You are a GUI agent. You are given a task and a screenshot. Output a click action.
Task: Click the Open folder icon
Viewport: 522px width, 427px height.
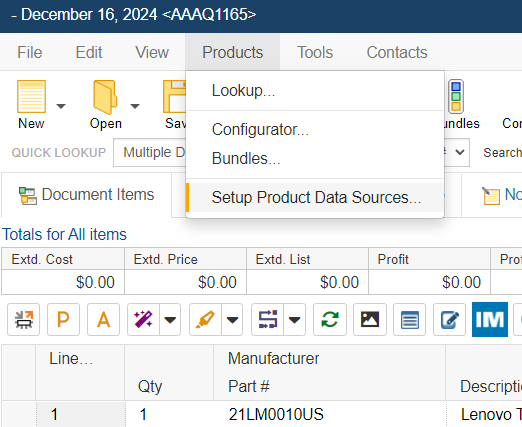point(105,97)
